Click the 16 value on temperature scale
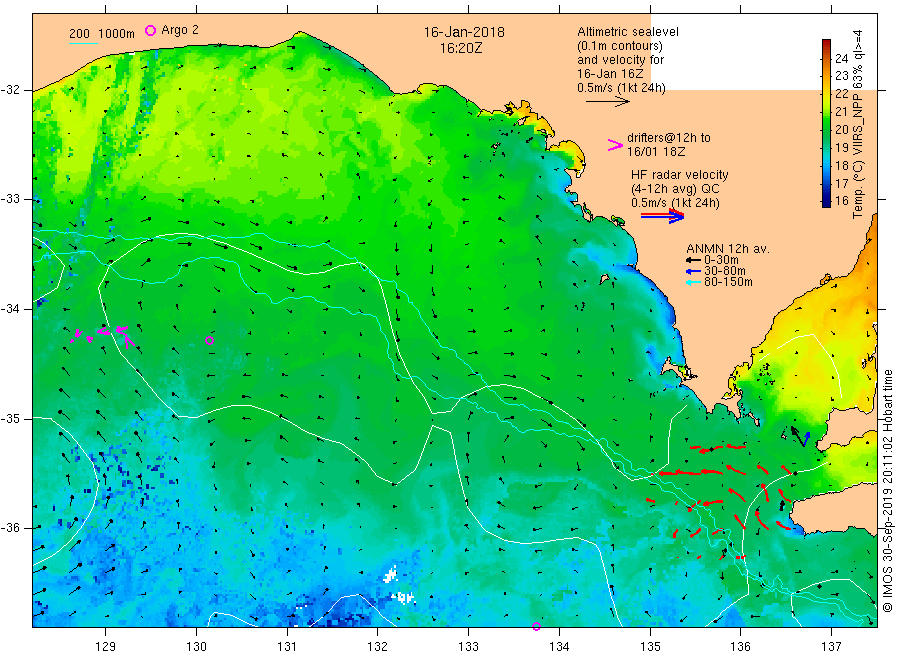Screen dimensions: 900x660 click(841, 200)
